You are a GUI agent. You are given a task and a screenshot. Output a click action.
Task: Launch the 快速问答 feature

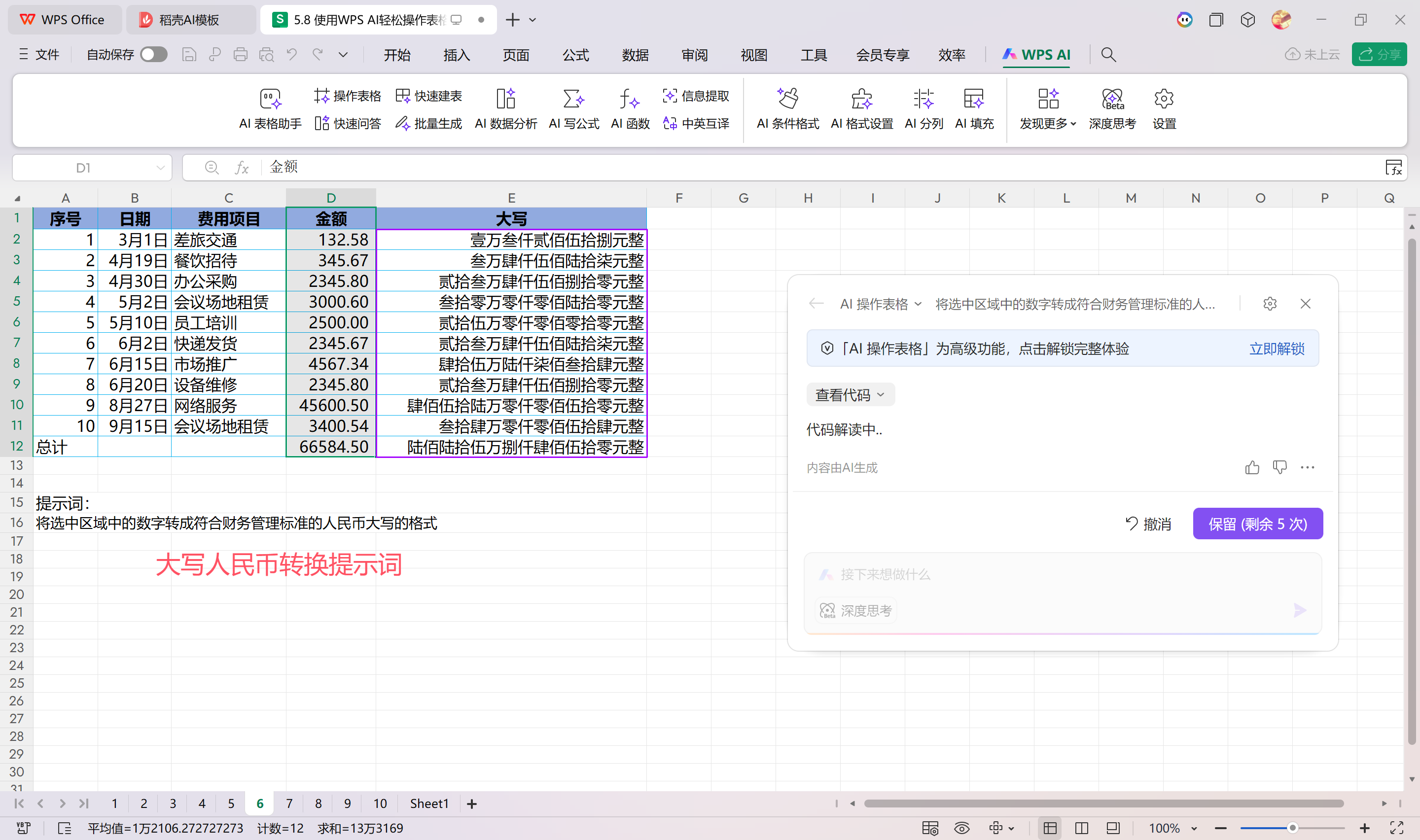click(x=348, y=123)
